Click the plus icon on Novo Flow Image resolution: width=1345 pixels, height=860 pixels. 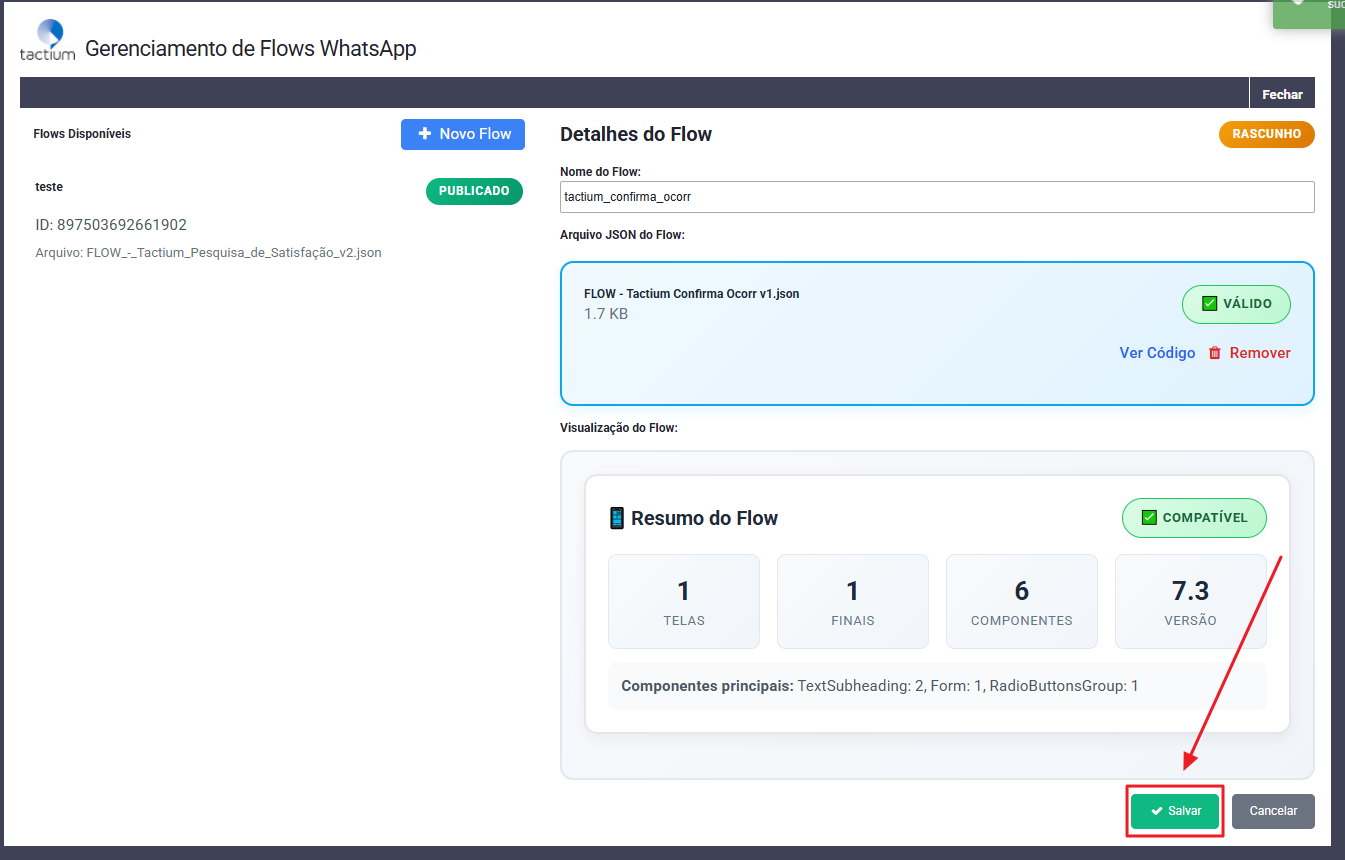(x=425, y=134)
